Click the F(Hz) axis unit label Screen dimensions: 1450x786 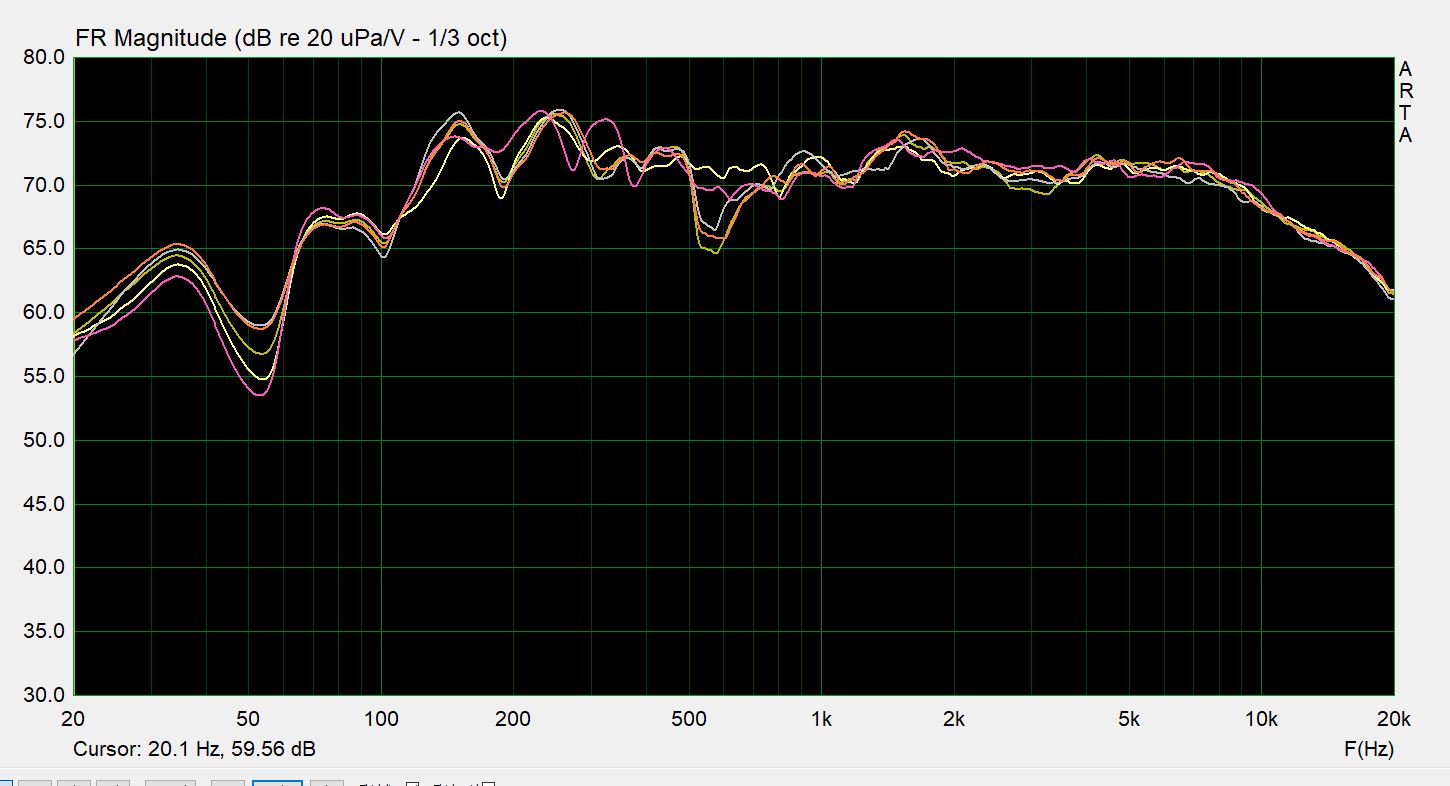[1368, 749]
